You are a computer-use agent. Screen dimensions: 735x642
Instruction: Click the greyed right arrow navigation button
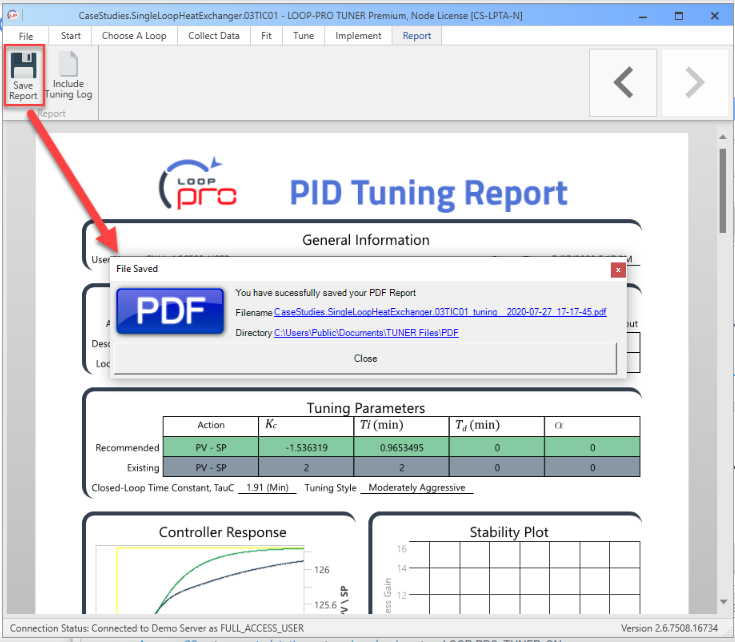[x=695, y=82]
